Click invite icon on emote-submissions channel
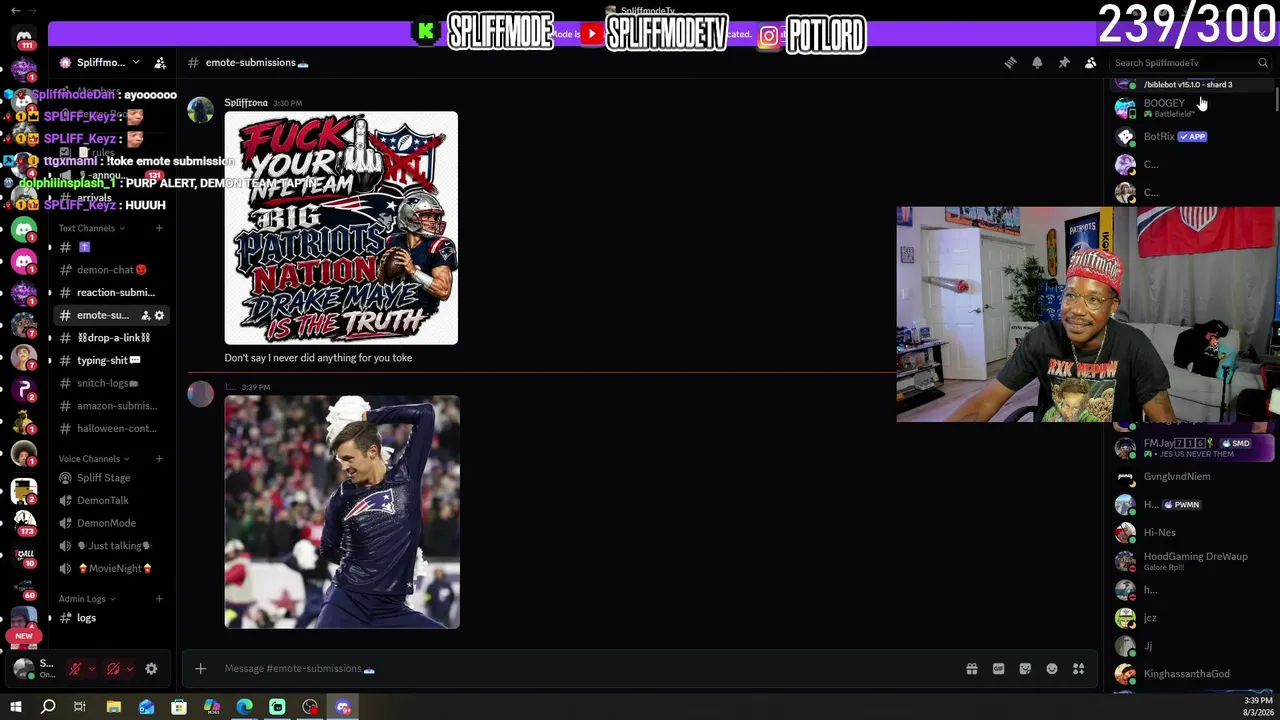 145,316
